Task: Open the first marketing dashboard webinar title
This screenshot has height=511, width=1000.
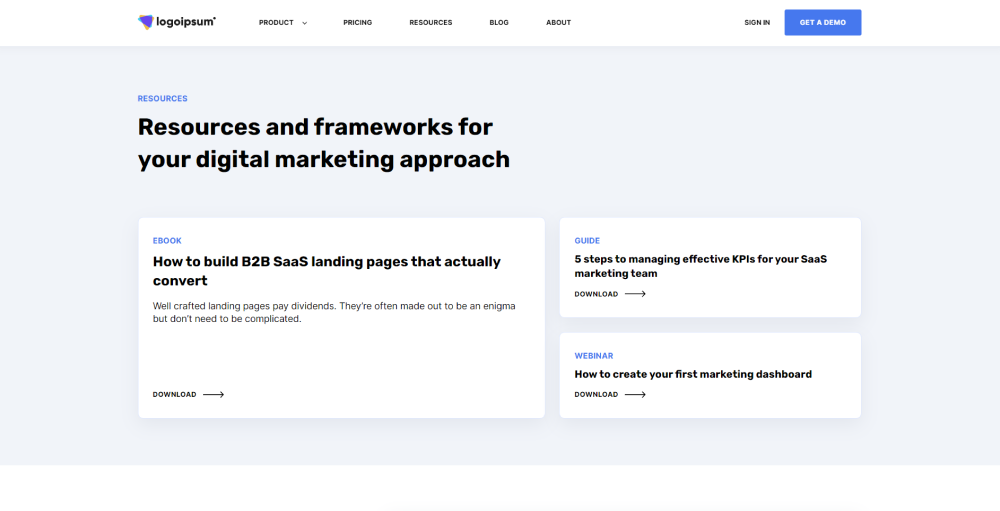Action: (x=693, y=374)
